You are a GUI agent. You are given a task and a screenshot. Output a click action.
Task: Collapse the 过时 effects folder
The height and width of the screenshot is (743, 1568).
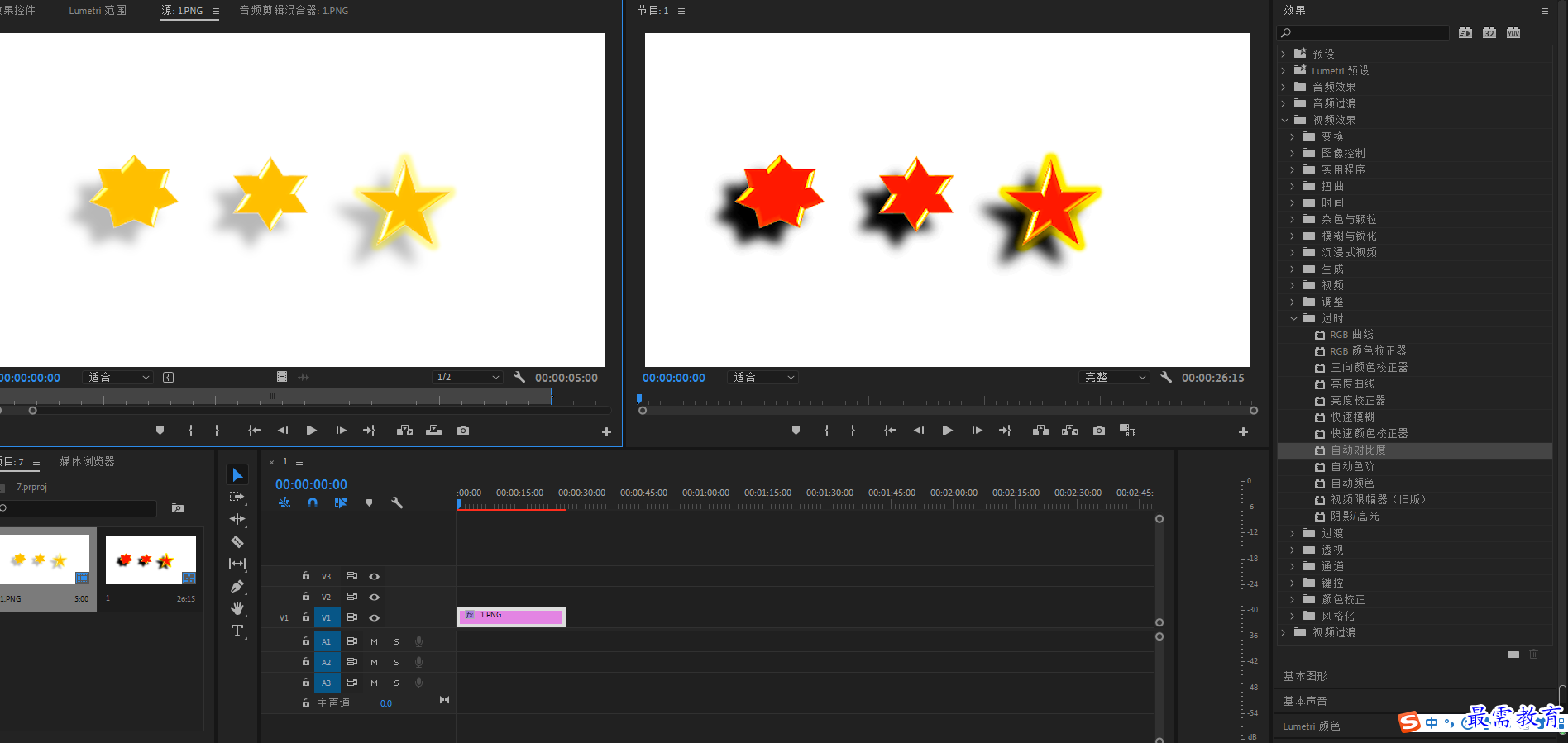tap(1293, 318)
